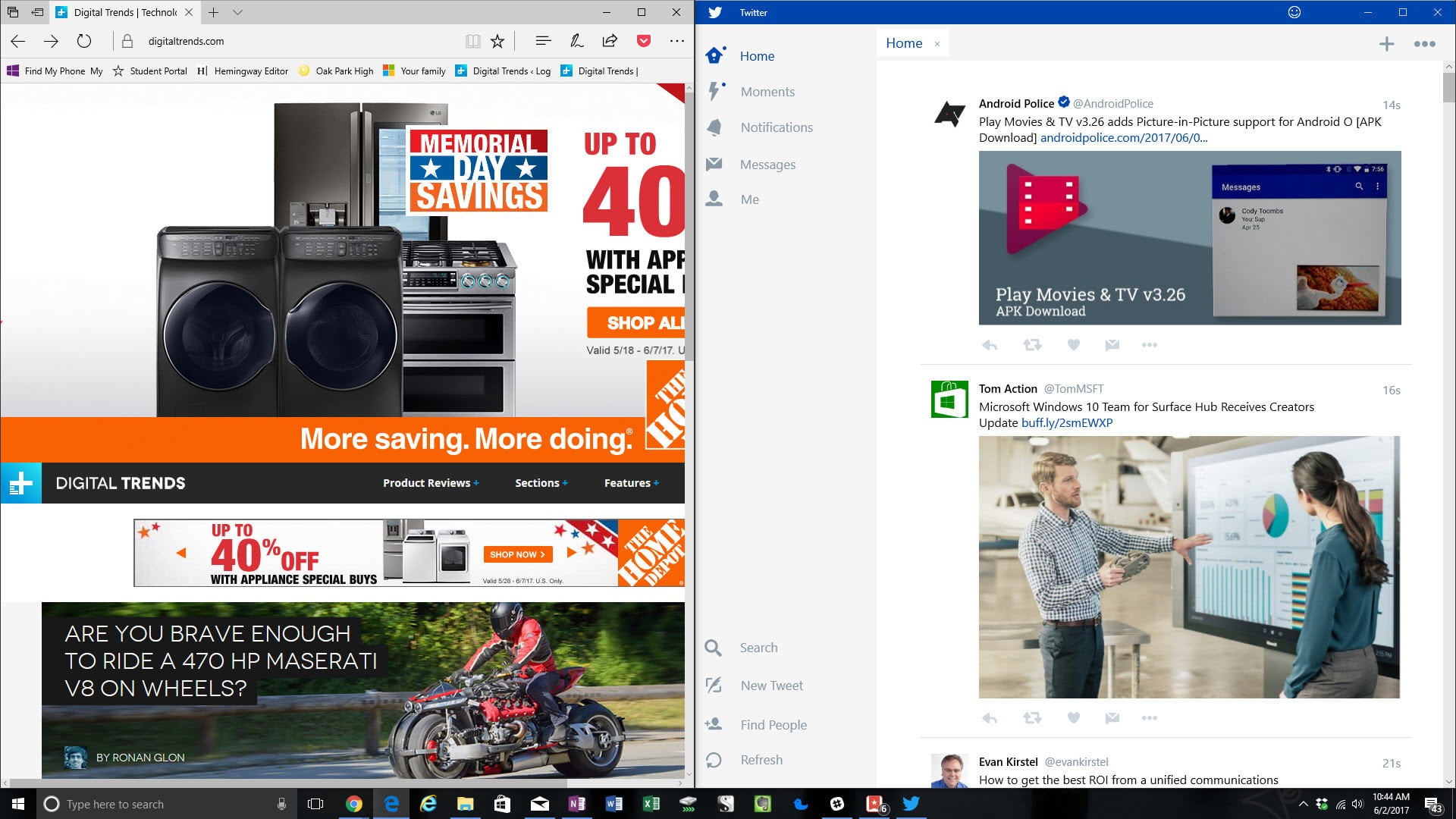Open more options on Tom Action tweet

[x=1150, y=718]
